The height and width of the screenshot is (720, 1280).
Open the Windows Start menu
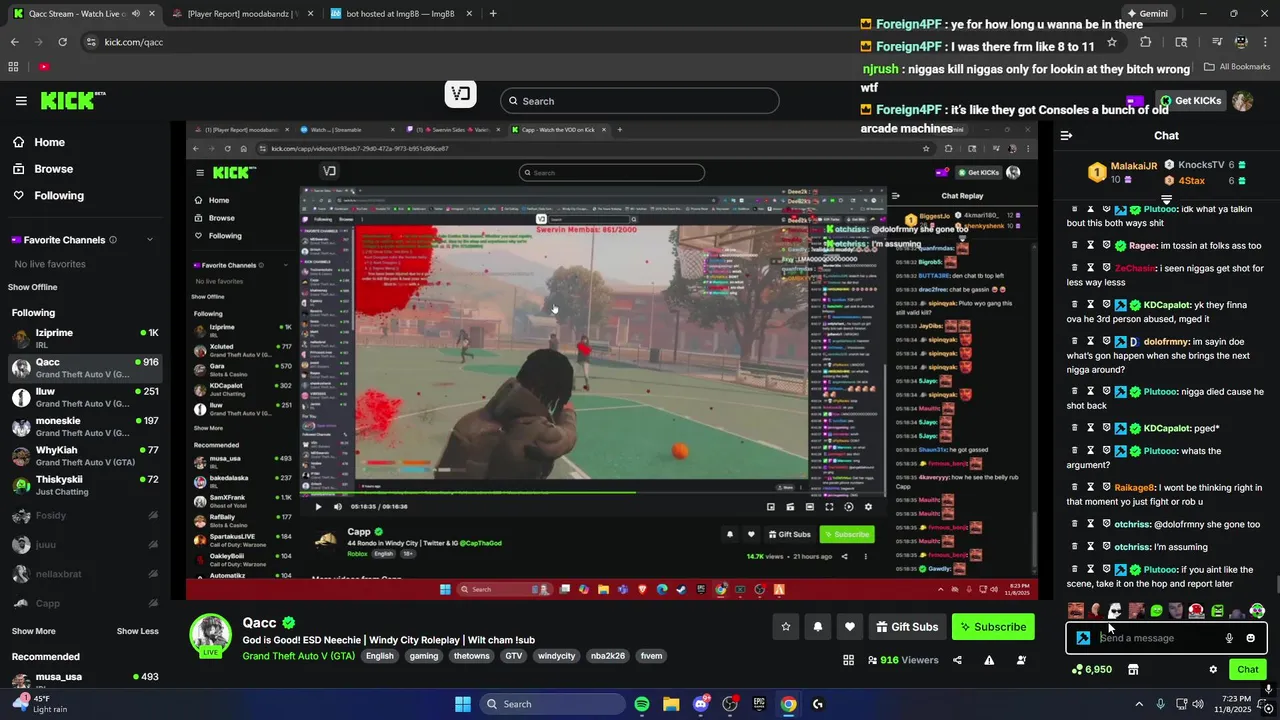click(463, 704)
